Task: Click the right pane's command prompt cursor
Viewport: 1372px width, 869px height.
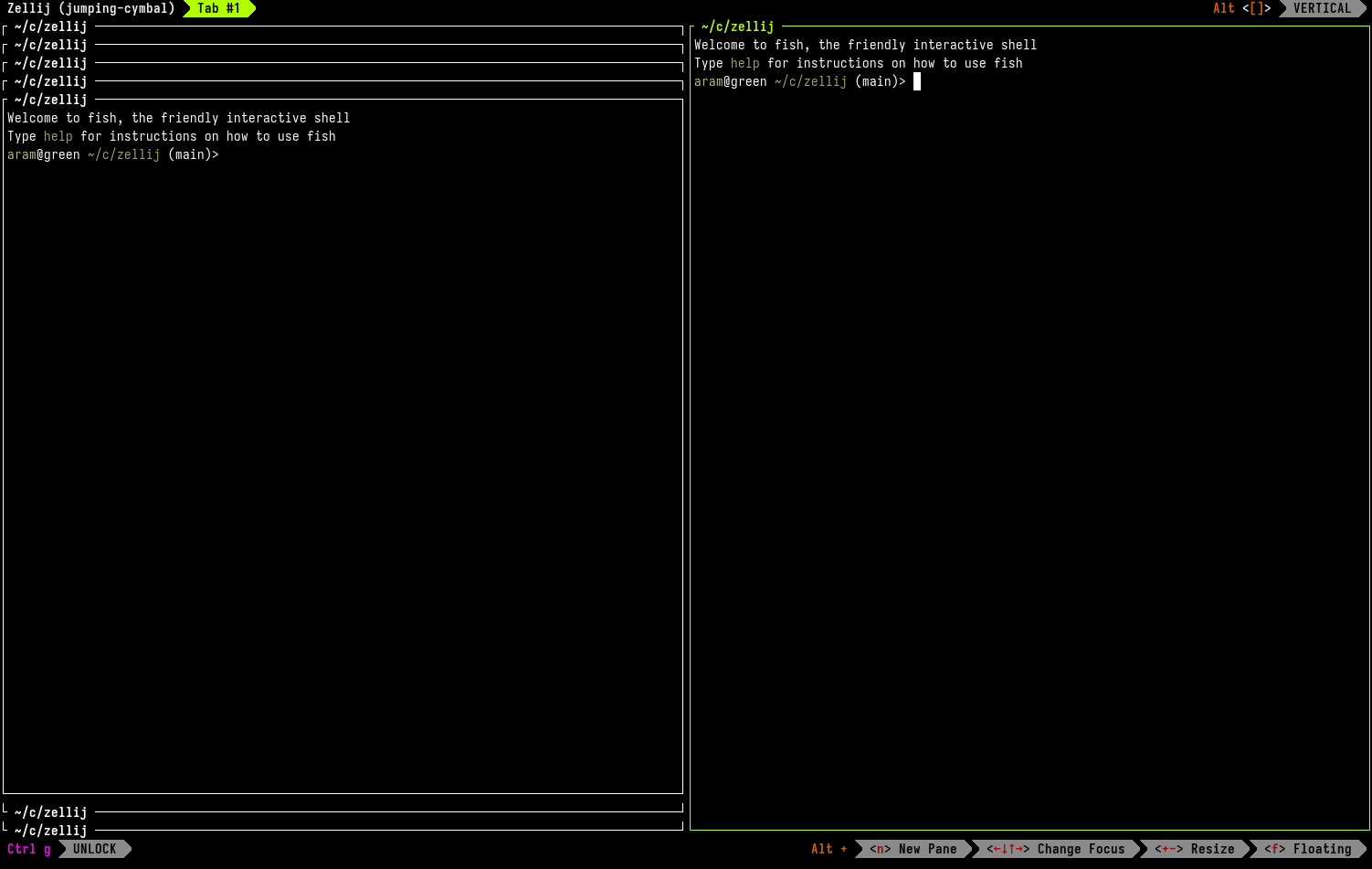Action: pyautogui.click(x=917, y=81)
